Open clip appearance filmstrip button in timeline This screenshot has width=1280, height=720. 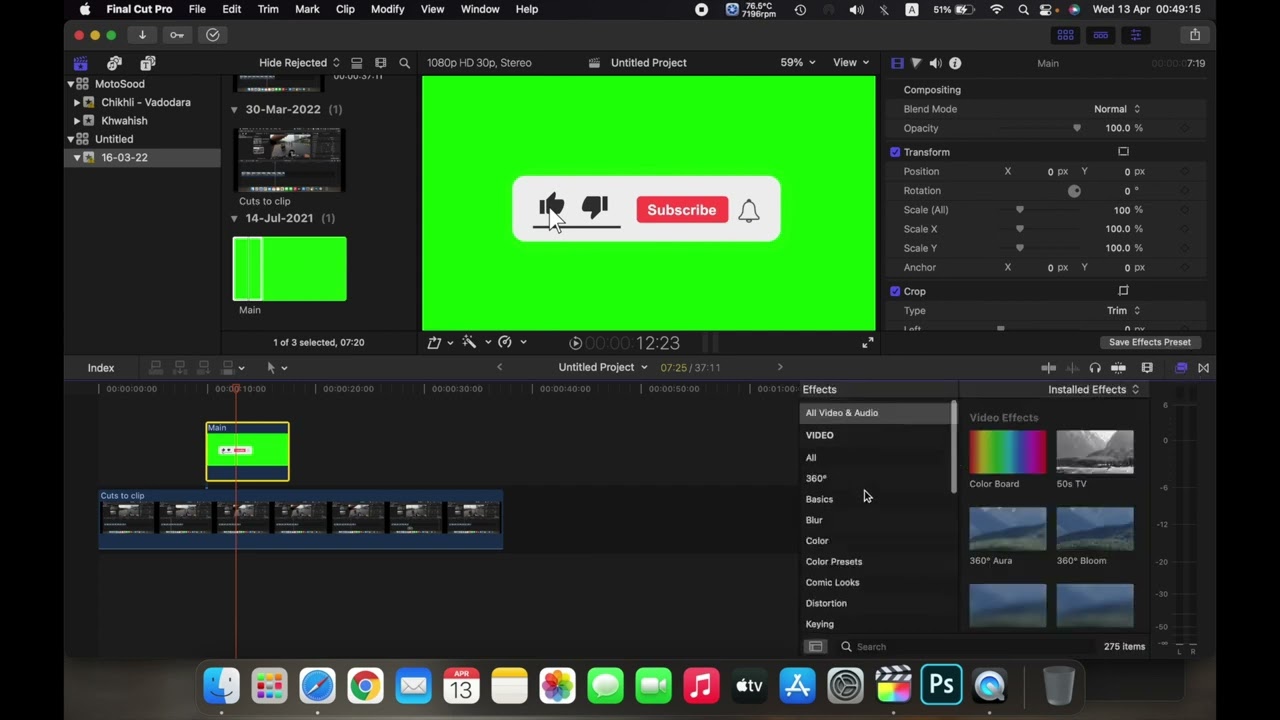point(1147,368)
